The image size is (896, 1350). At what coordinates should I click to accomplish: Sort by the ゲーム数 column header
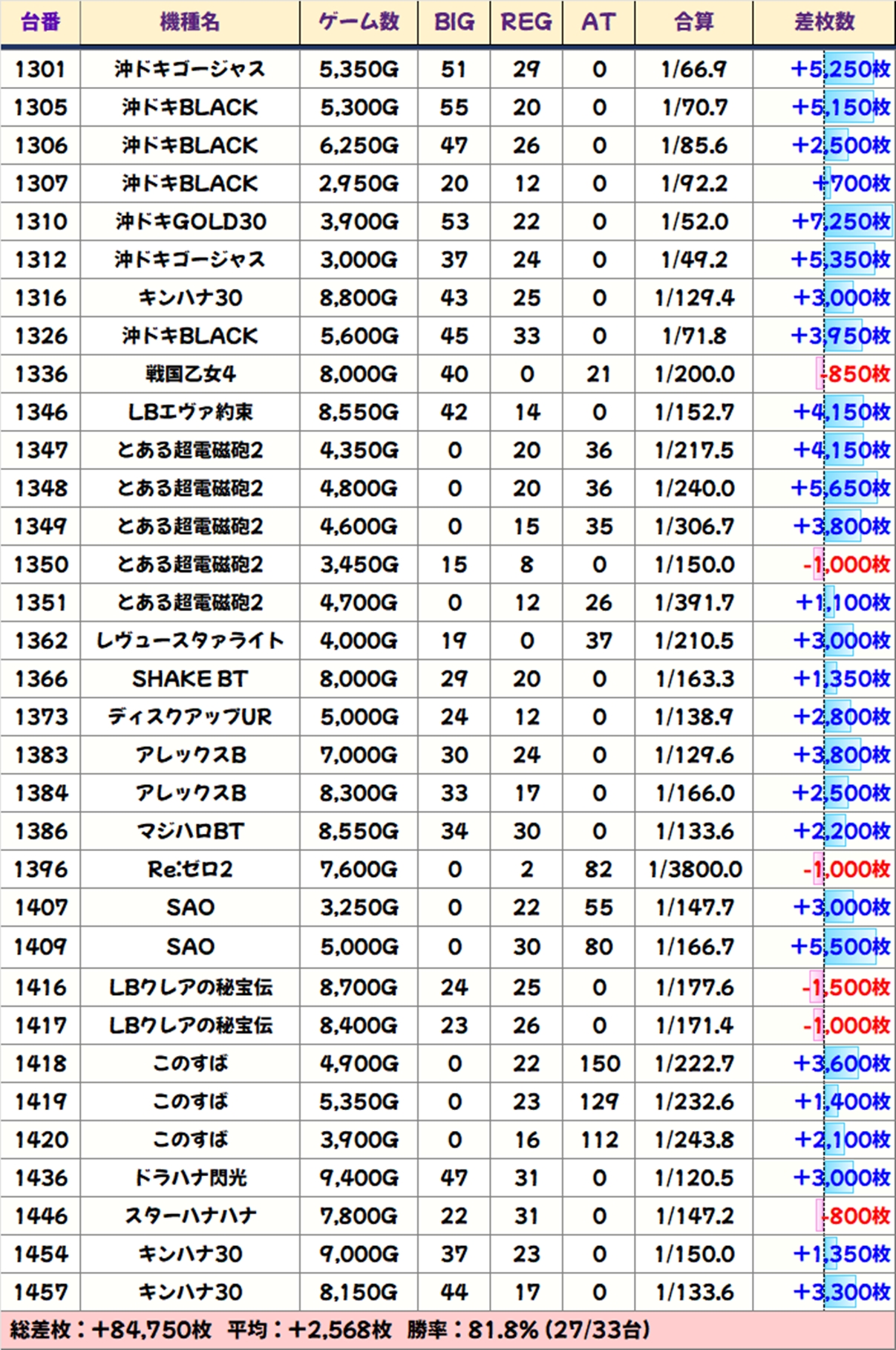[x=359, y=22]
